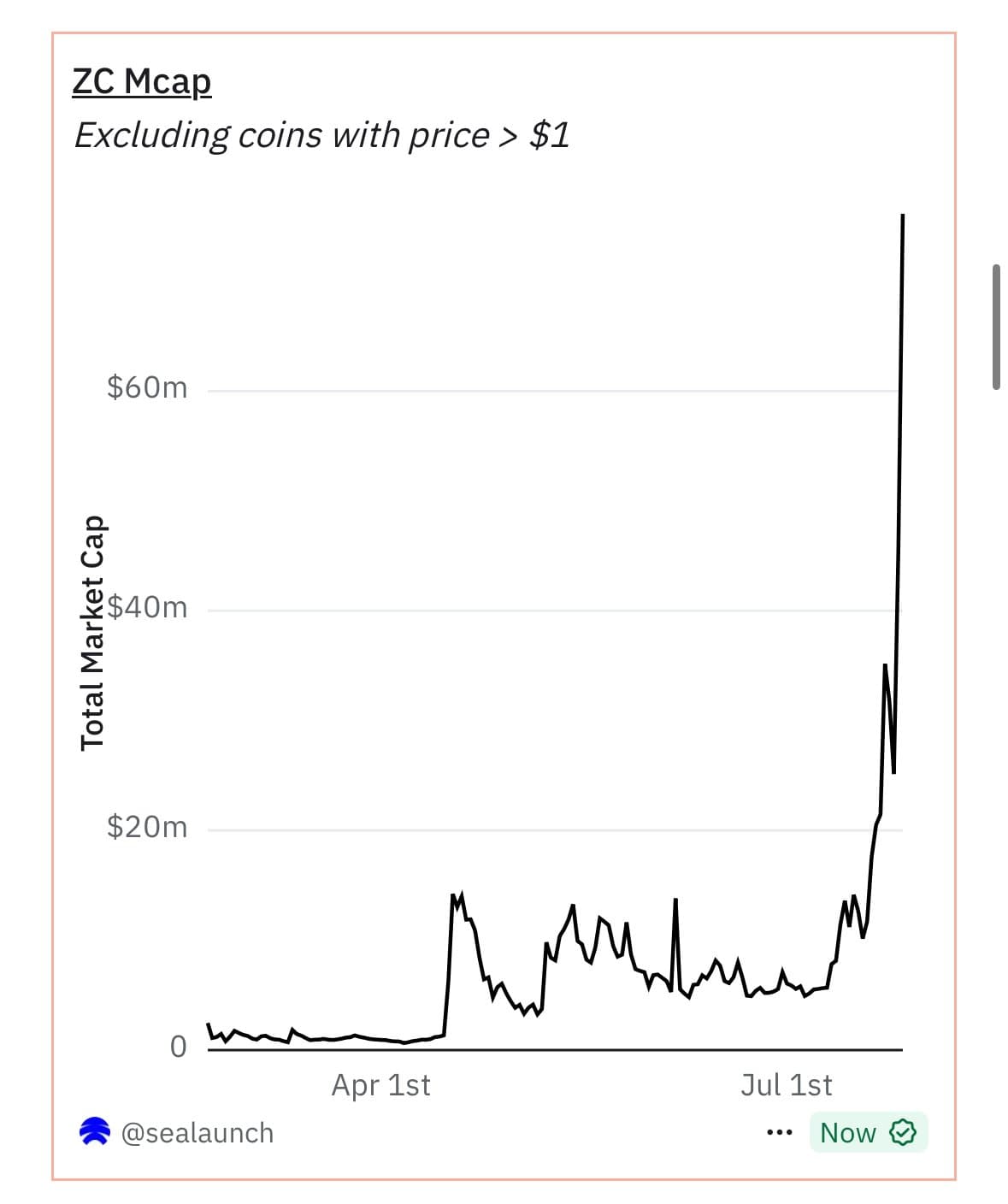Image resolution: width=1008 pixels, height=1204 pixels.
Task: Click the Total Market Cap axis title
Action: (x=91, y=633)
